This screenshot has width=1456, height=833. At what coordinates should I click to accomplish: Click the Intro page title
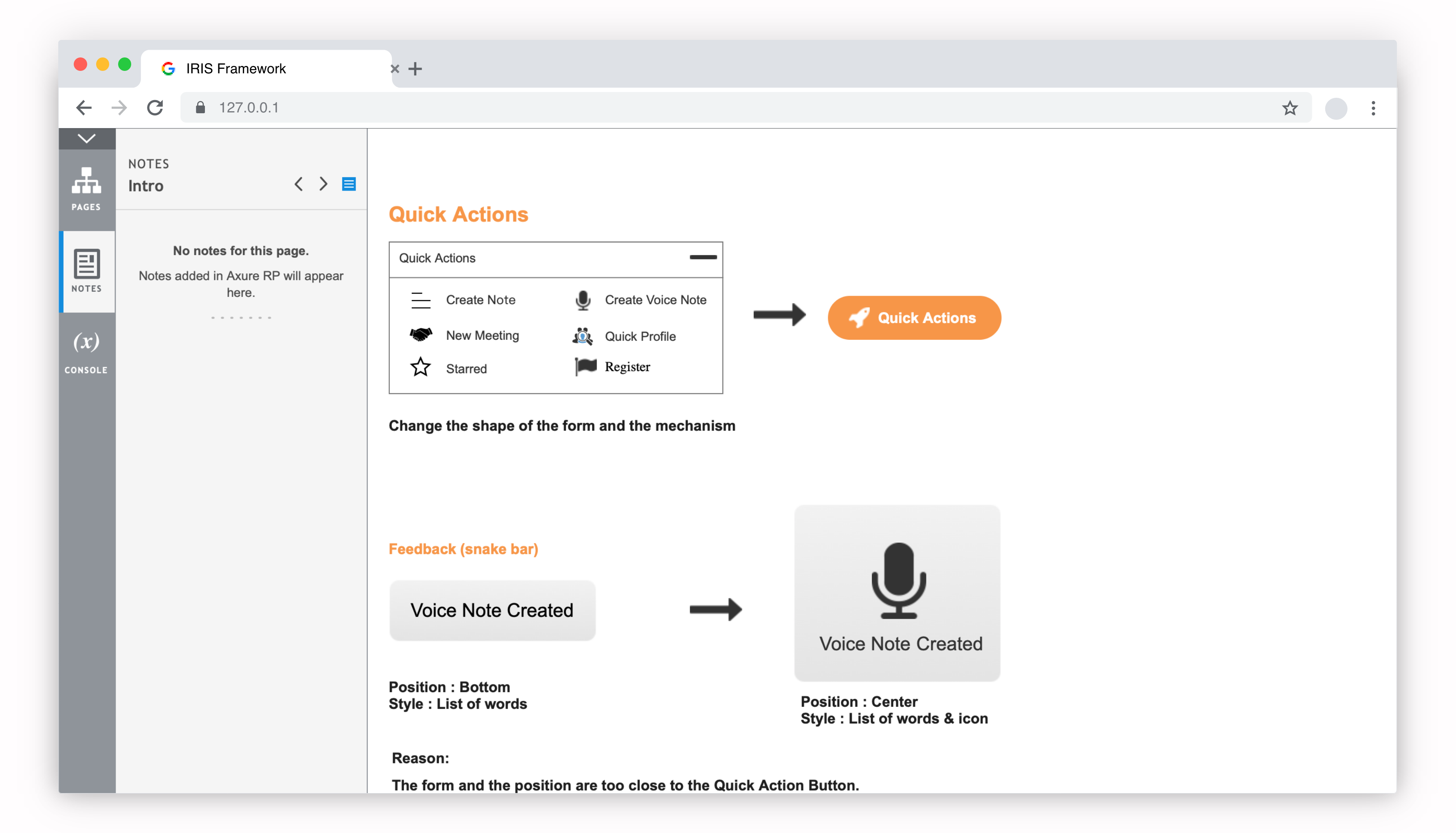tap(146, 185)
